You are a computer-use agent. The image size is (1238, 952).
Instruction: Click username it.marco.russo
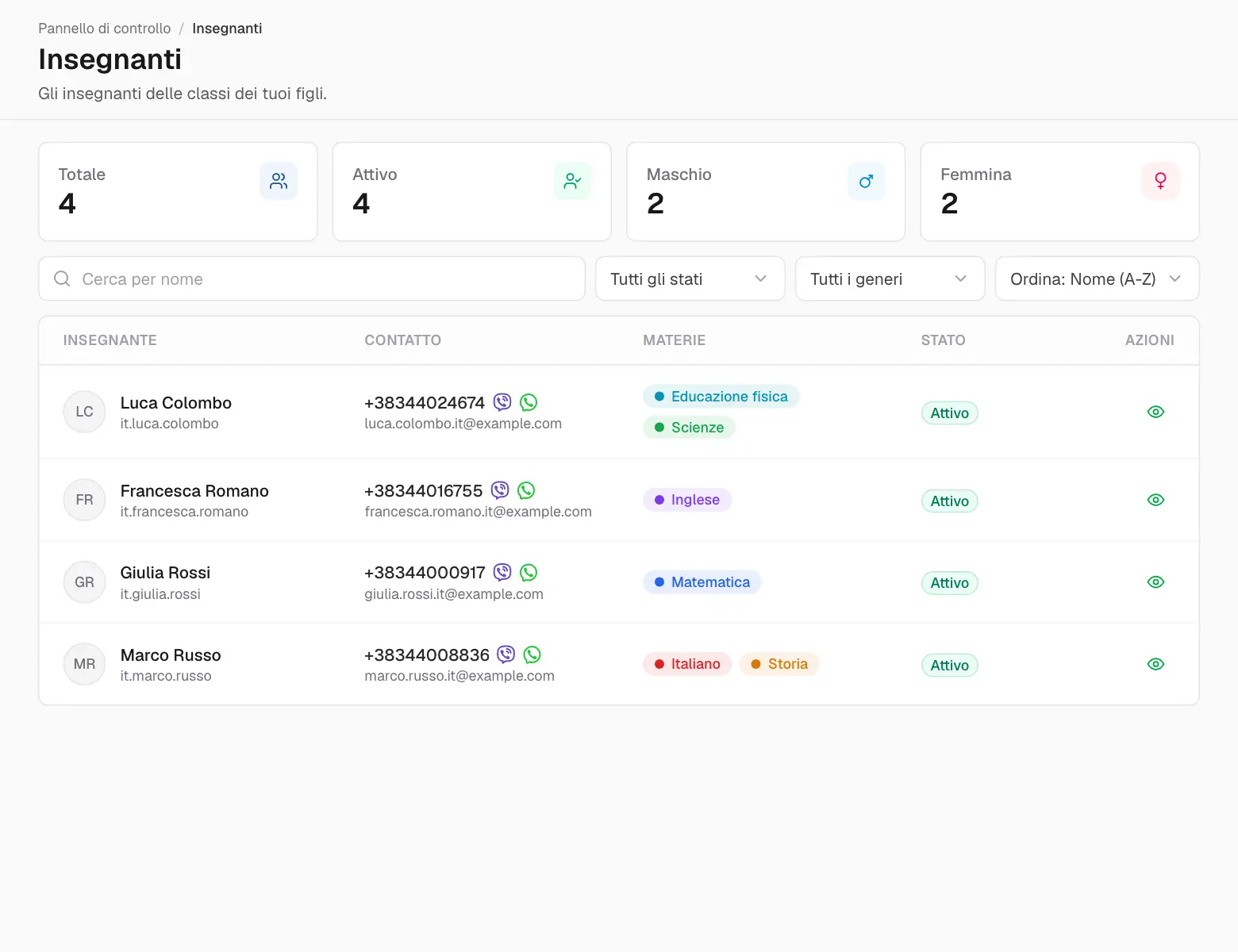click(x=166, y=676)
